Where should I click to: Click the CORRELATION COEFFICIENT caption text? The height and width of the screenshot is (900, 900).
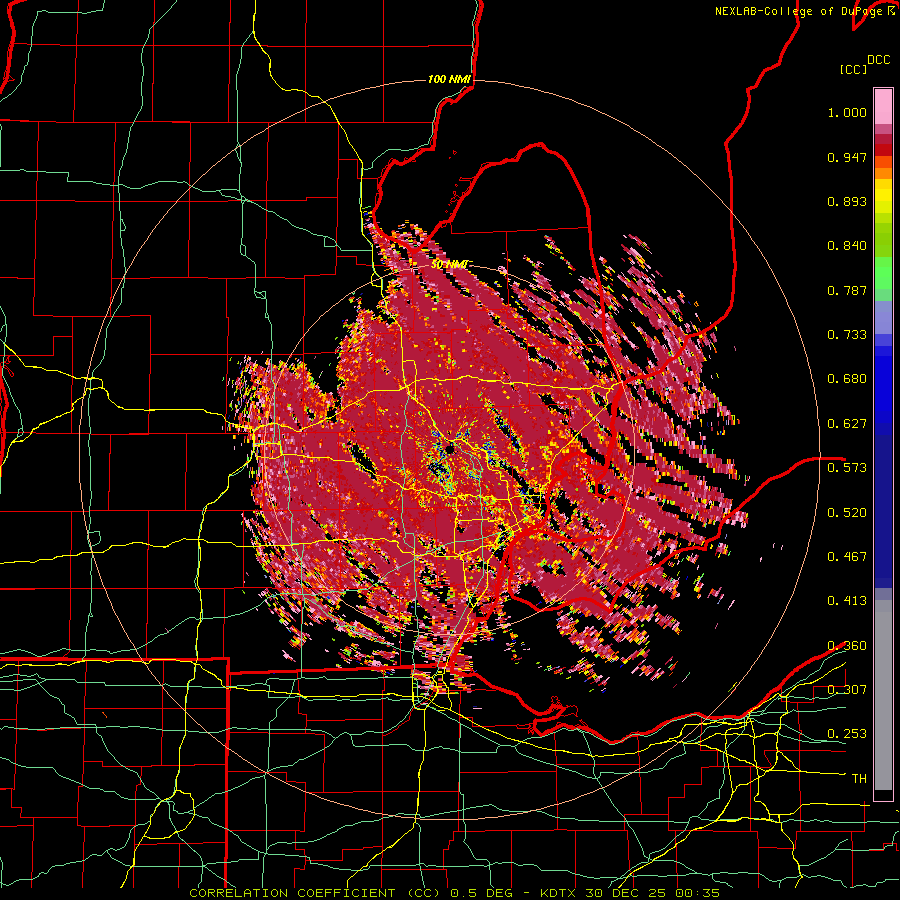[x=292, y=893]
